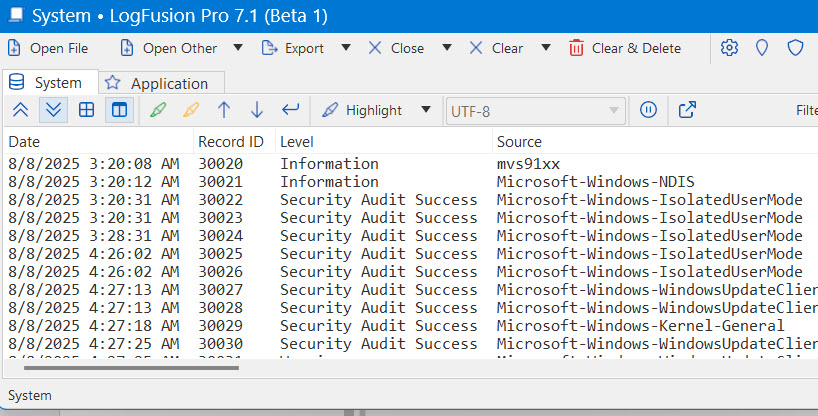
Task: Click the Information level of record 30021
Action: click(x=329, y=182)
